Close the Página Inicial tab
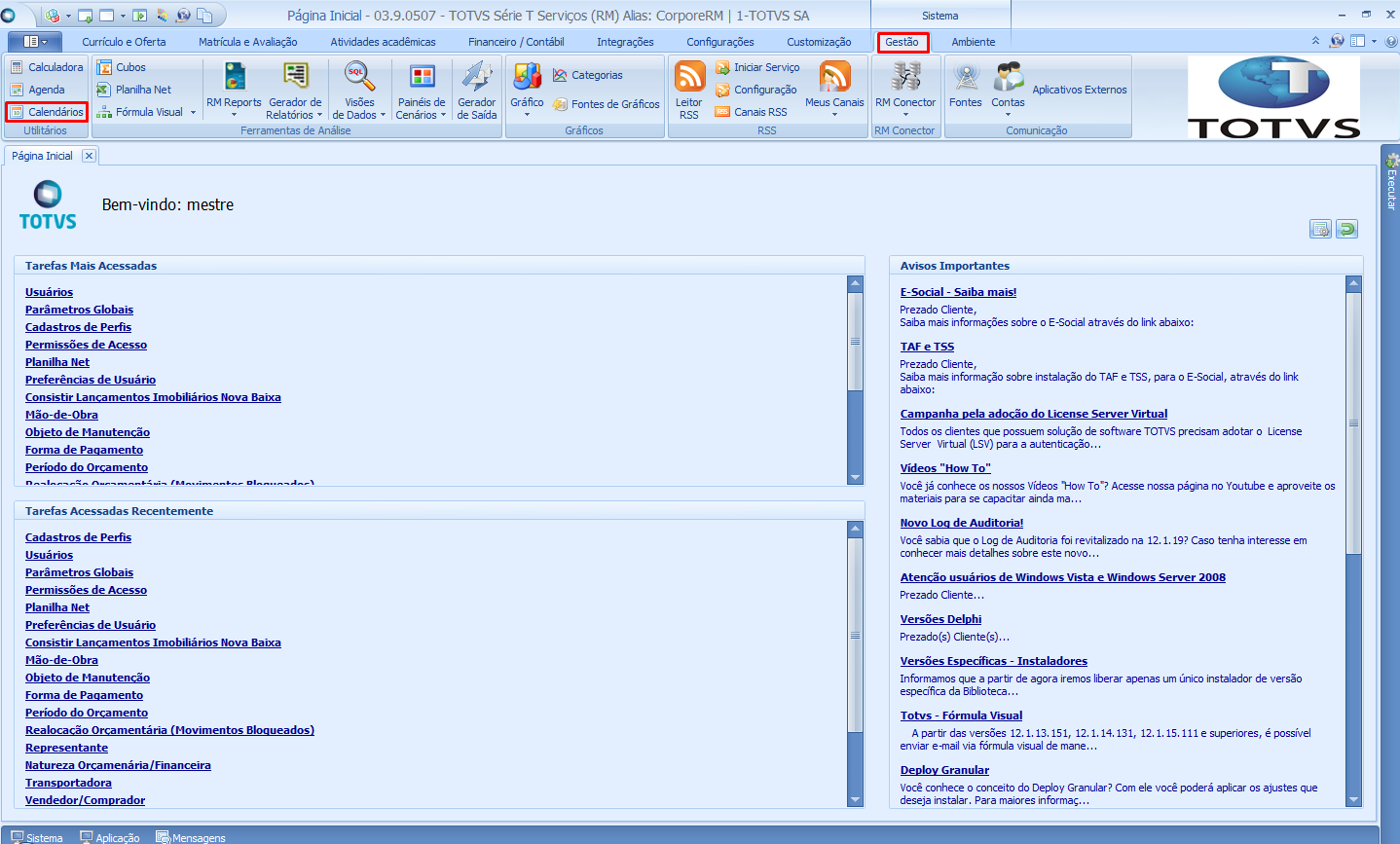1400x844 pixels. point(89,156)
